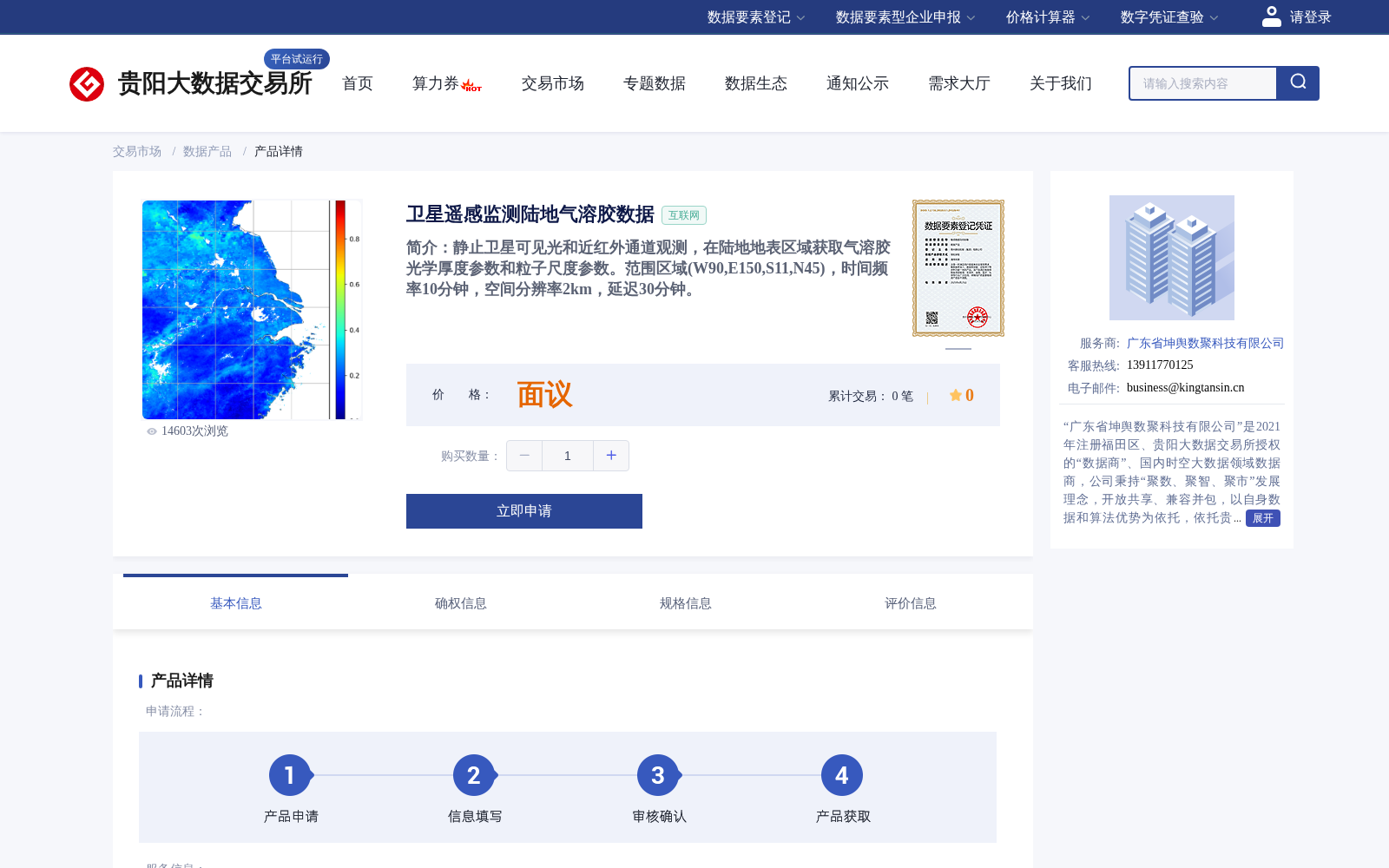Screen dimensions: 1389x868
Task: Click the 平台试运行 badge
Action: coord(297,59)
